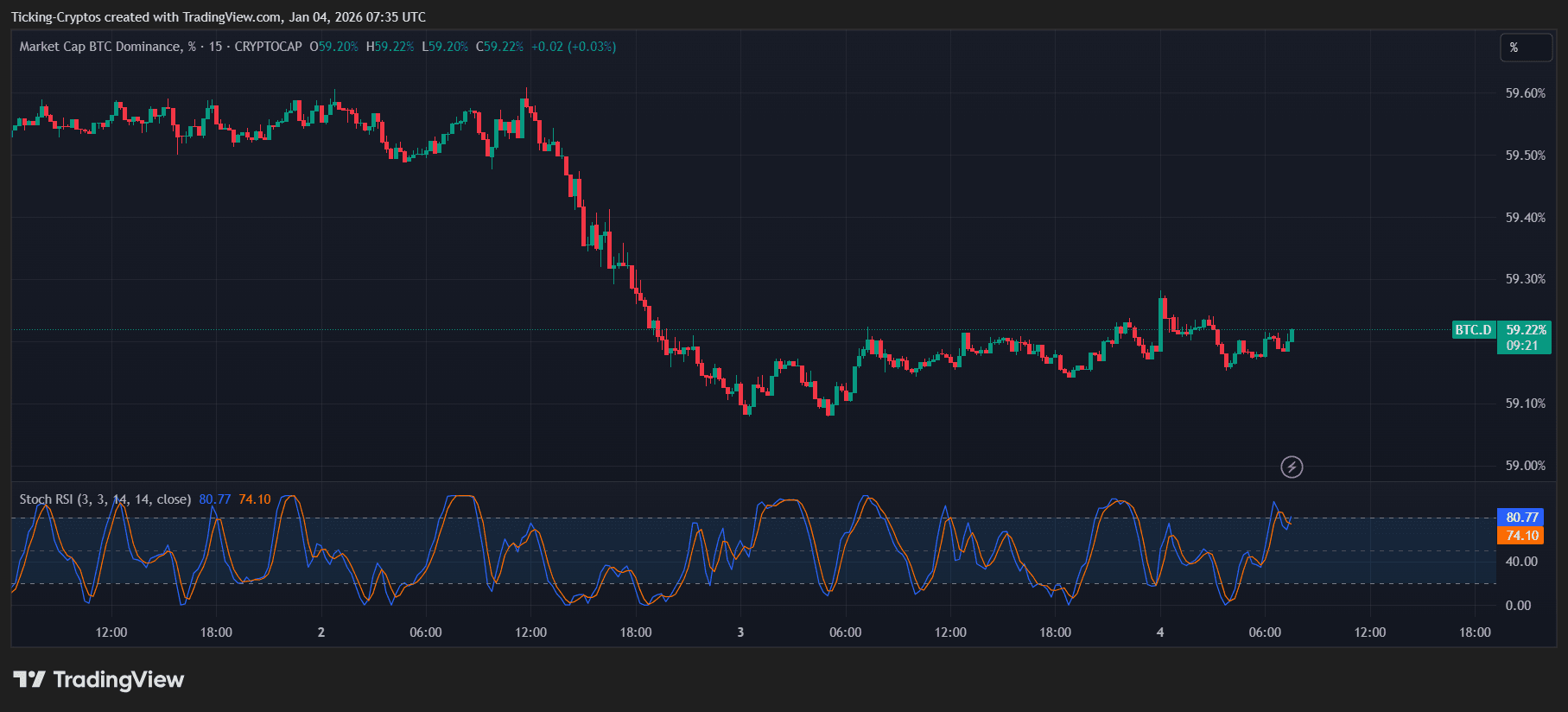1568x712 pixels.
Task: Click the TradingView logo
Action: point(98,680)
